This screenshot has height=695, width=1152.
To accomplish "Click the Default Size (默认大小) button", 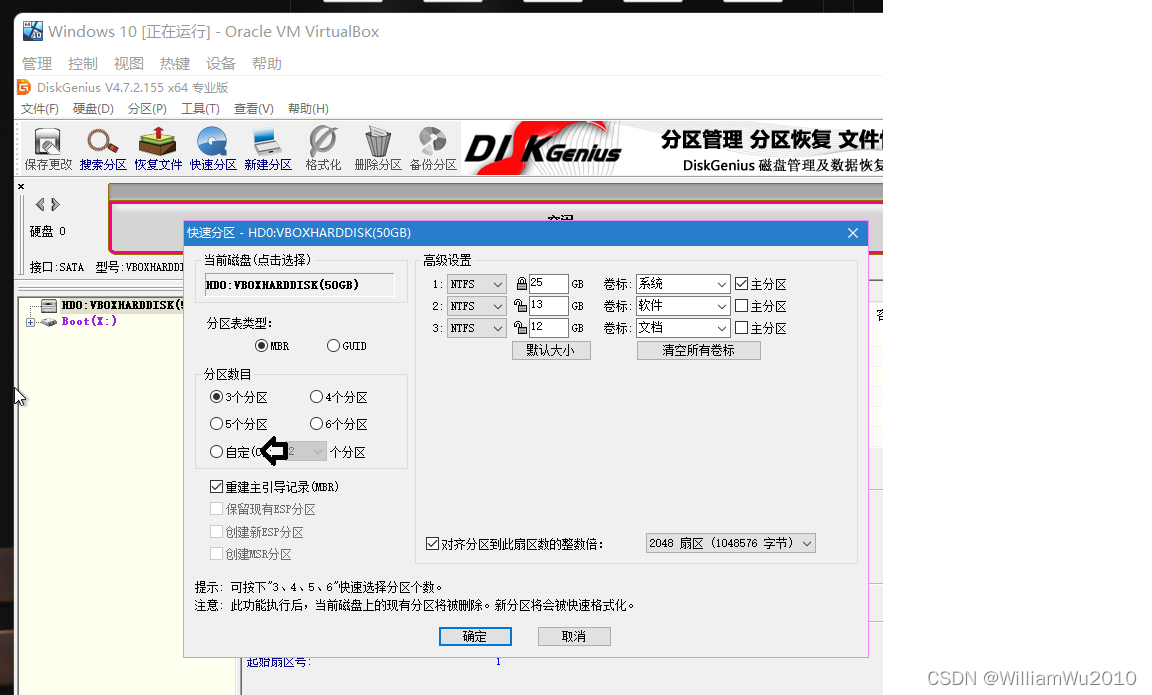I will pos(551,350).
